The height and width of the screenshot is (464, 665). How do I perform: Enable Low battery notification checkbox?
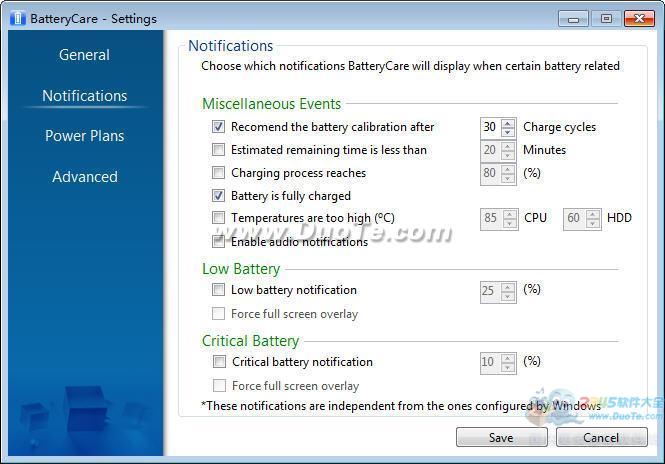click(218, 290)
